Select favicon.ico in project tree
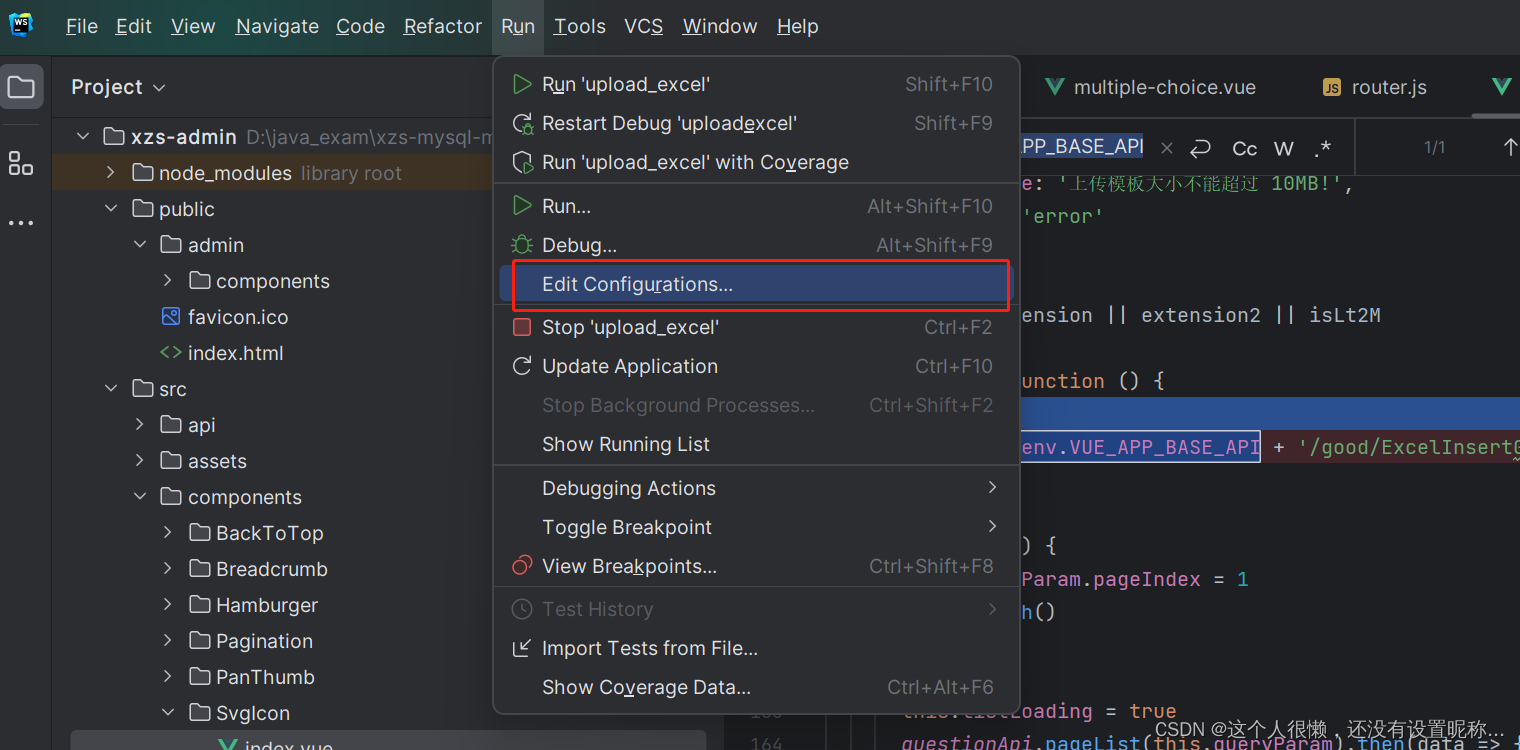The width and height of the screenshot is (1520, 750). [x=238, y=317]
